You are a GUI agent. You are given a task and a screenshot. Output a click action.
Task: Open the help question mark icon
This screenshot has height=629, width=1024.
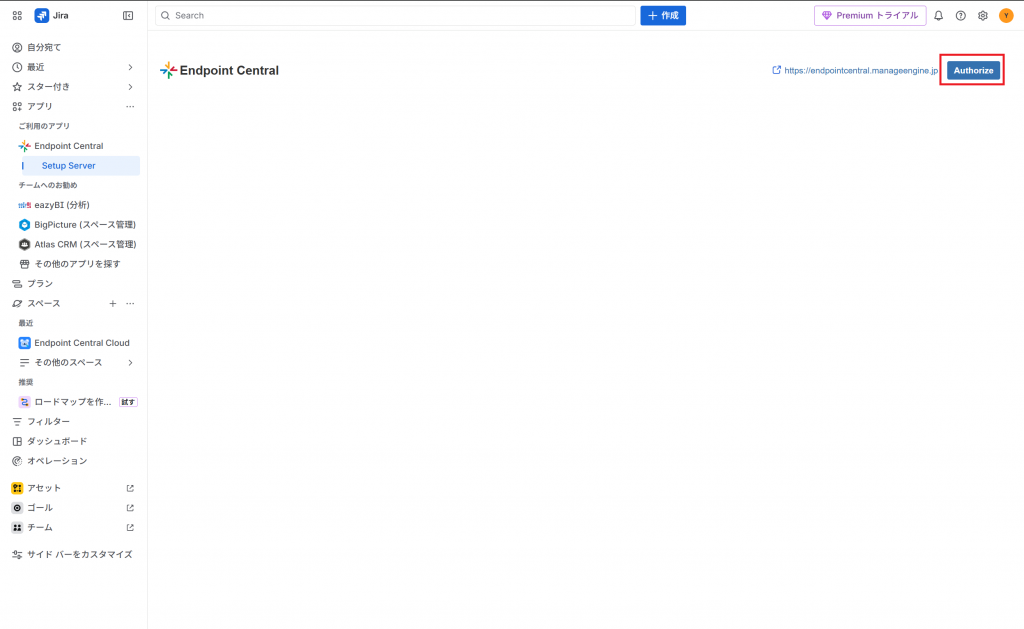[x=961, y=16]
